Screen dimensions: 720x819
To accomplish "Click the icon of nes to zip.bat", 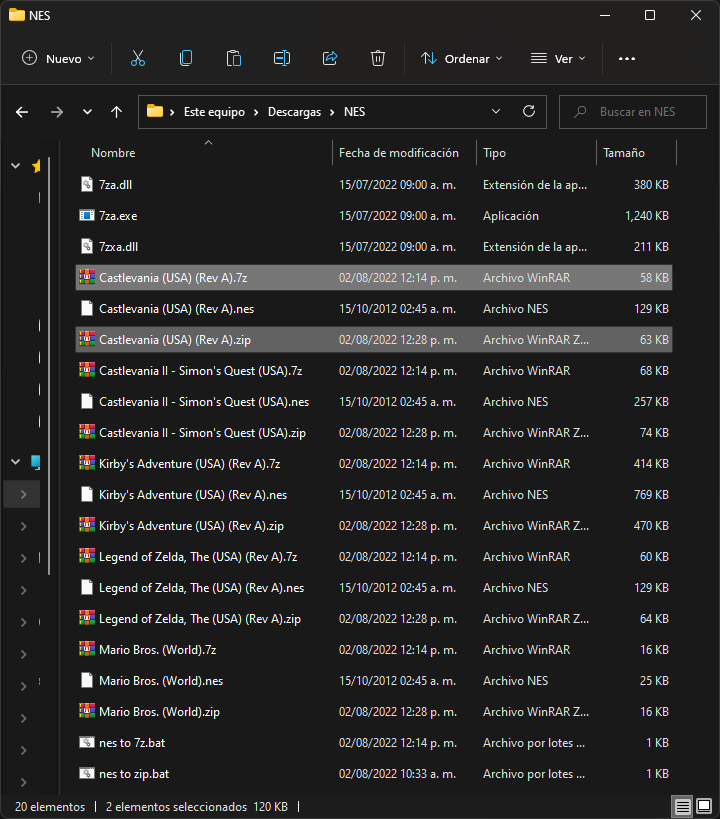I will [87, 774].
